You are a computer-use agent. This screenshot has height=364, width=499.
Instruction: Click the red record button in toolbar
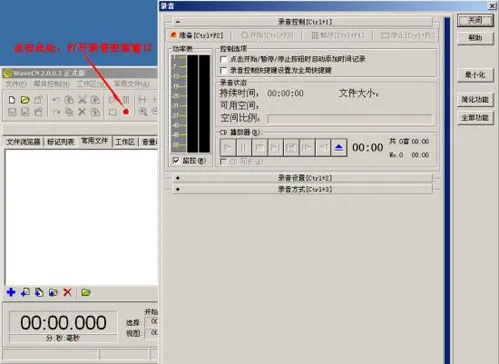[126, 112]
